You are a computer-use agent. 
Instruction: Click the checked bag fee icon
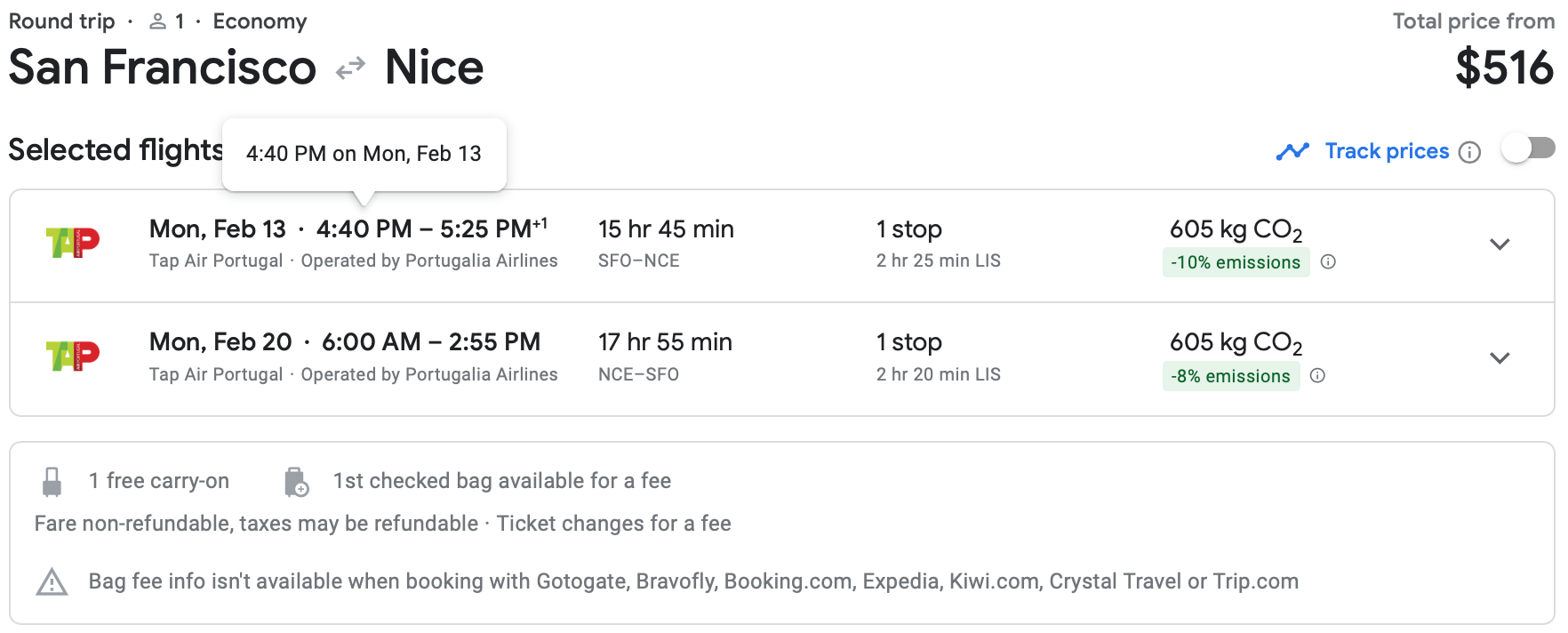click(x=296, y=482)
